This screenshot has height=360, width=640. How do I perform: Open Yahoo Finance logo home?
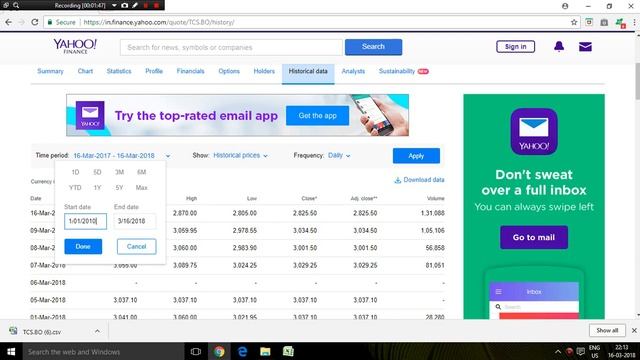(75, 46)
